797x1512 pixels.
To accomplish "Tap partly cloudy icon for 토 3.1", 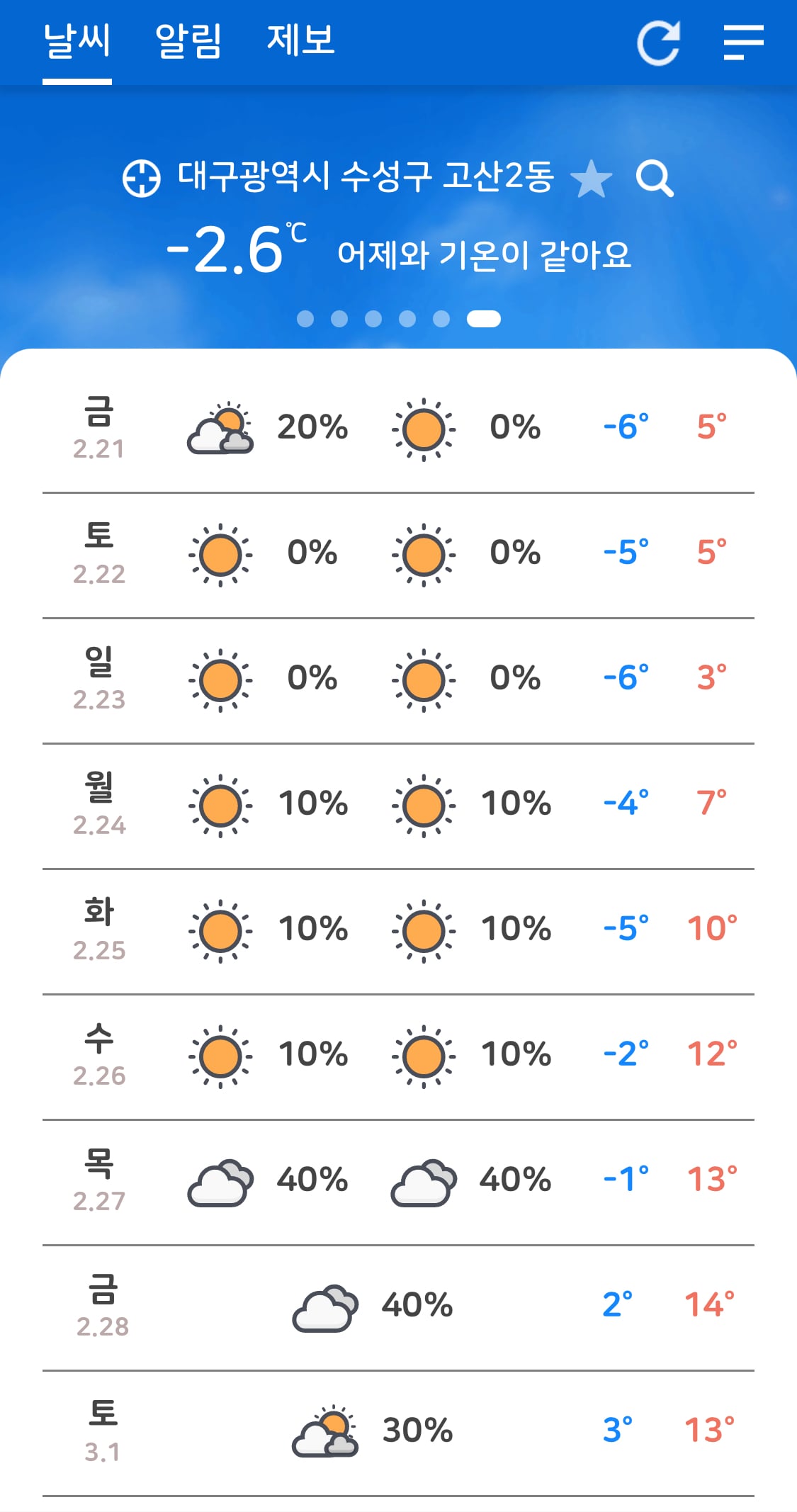I will tap(325, 1431).
